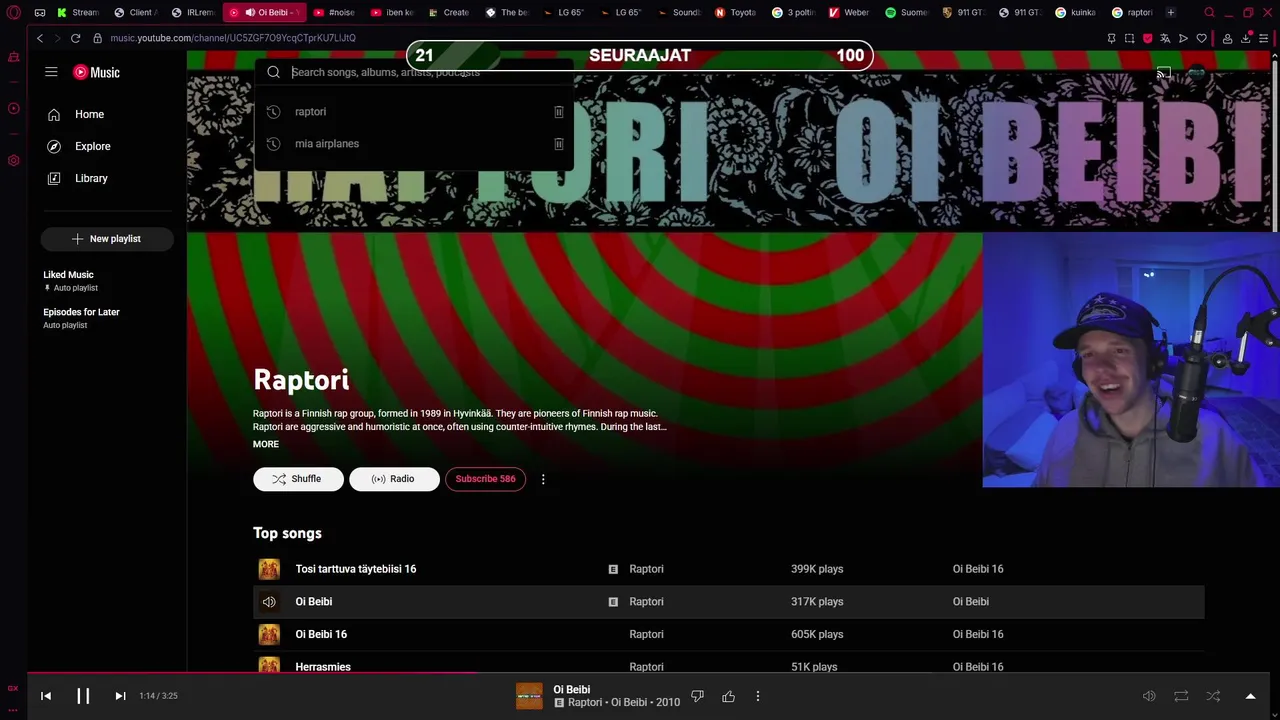The height and width of the screenshot is (720, 1280).
Task: Delete 'mia airplanes' from search history
Action: coord(559,144)
